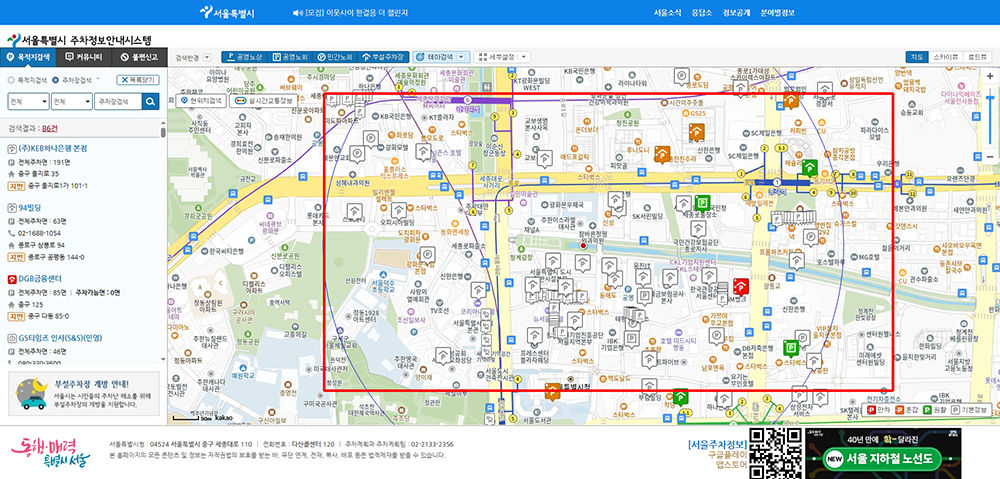The image size is (1000, 479).
Task: Click the speaker announcement icon
Action: tap(297, 13)
